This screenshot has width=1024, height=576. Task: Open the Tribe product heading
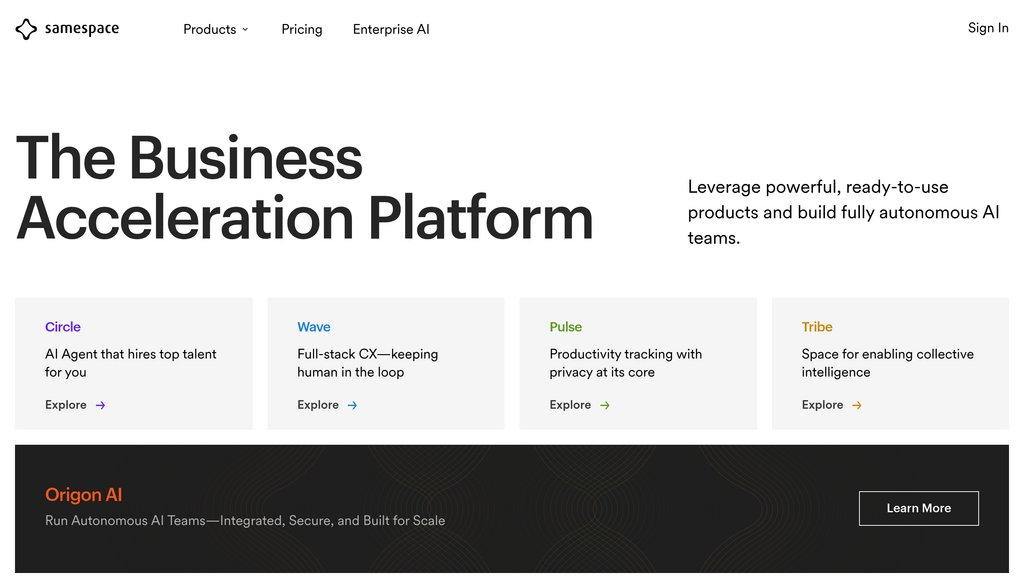click(x=817, y=327)
